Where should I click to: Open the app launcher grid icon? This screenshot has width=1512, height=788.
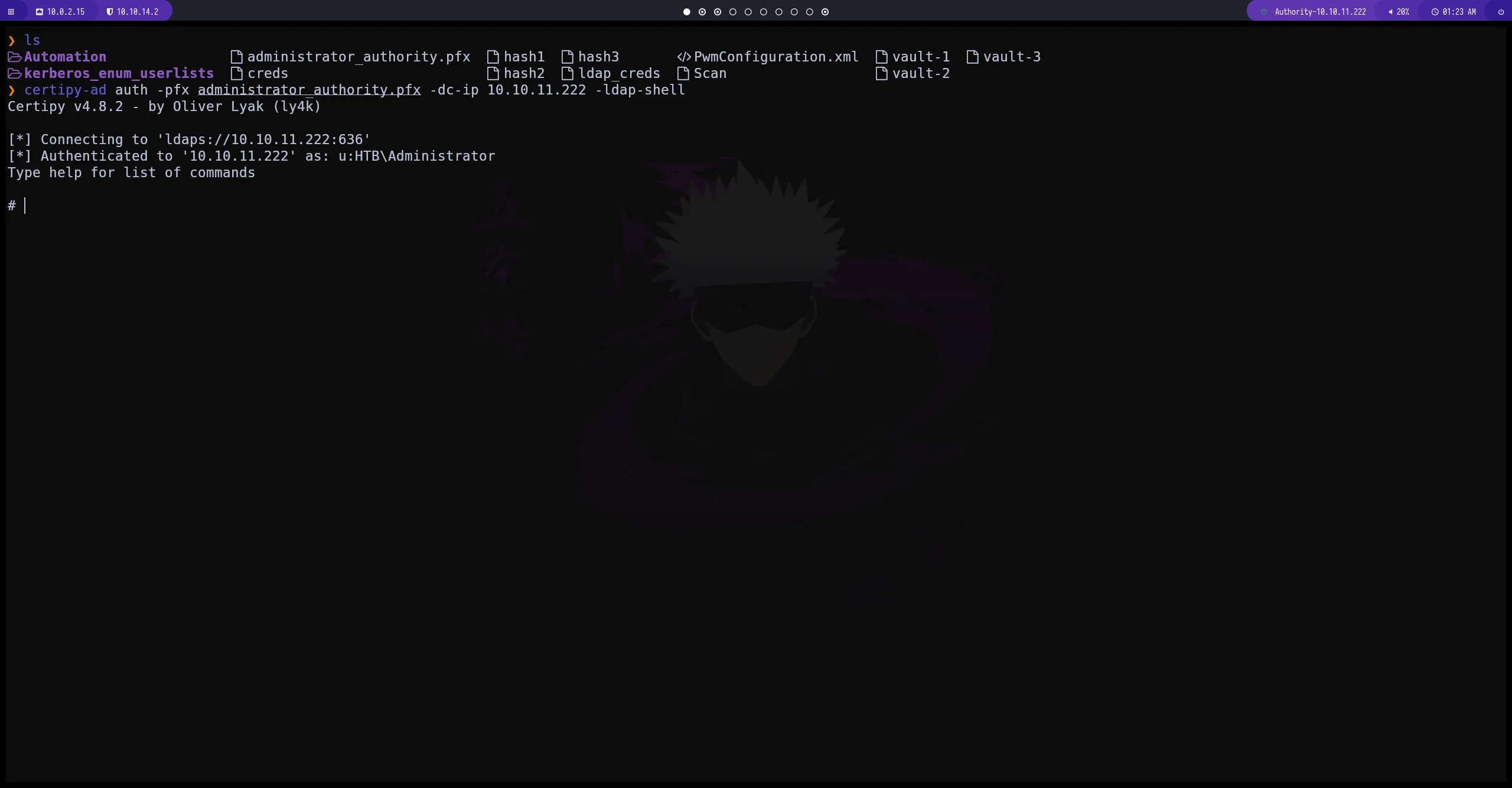(11, 12)
